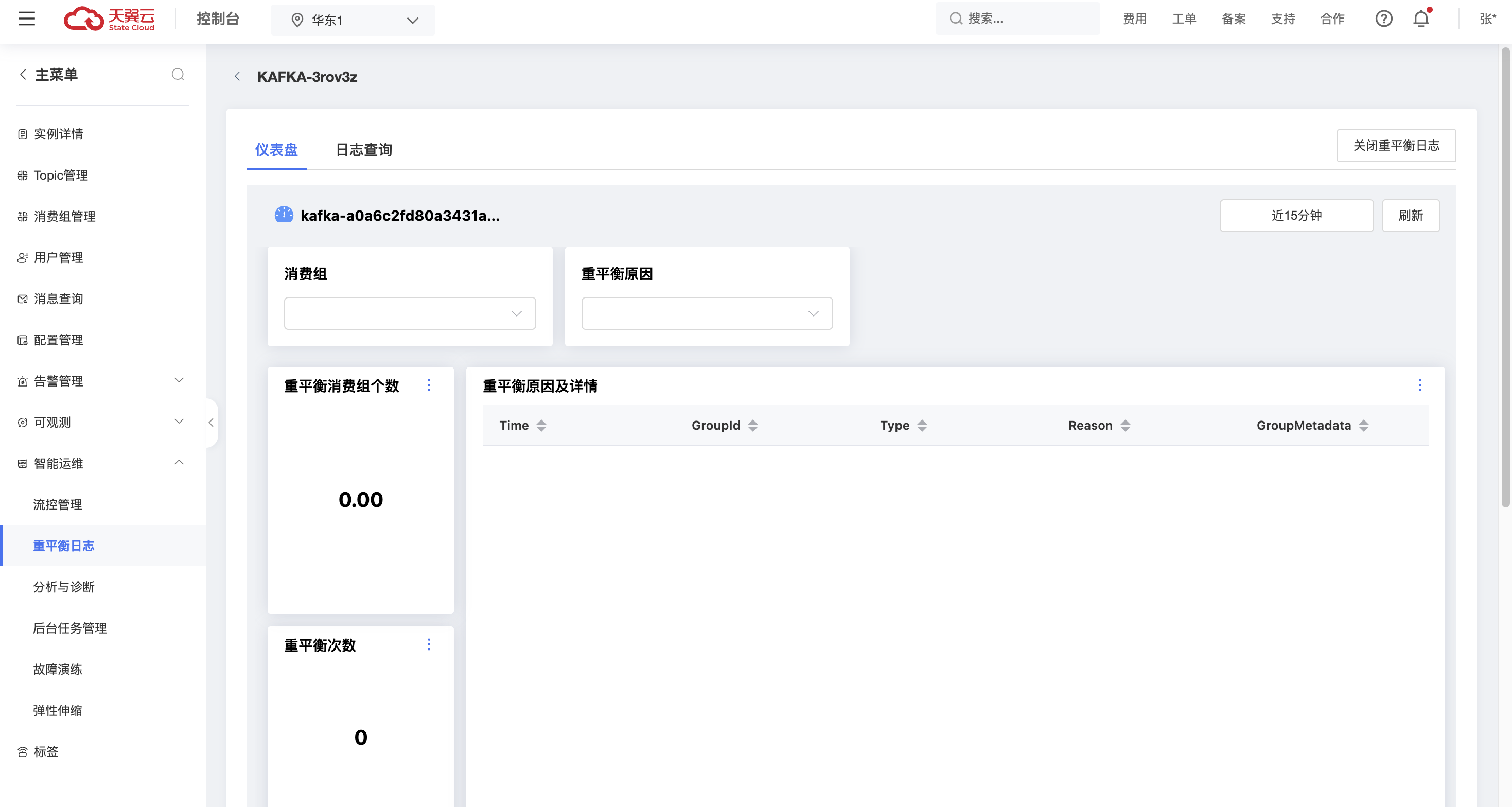This screenshot has width=1512, height=807.
Task: Click the sidebar search magnifier icon
Action: click(178, 75)
